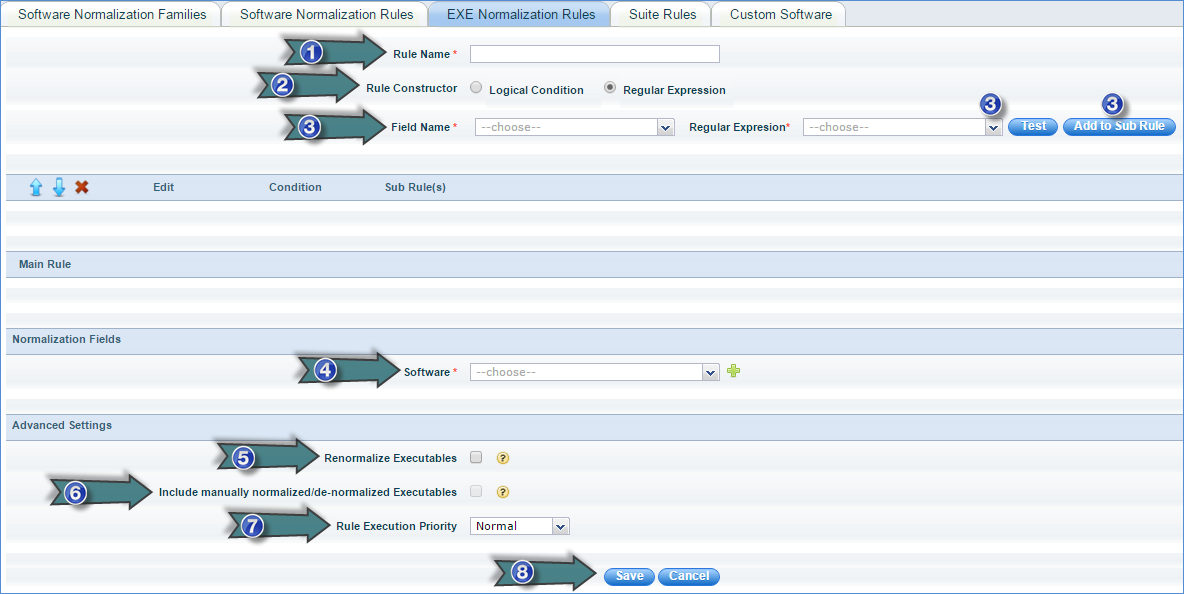
Task: Open help icon for Renormalize Executables
Action: tap(503, 458)
